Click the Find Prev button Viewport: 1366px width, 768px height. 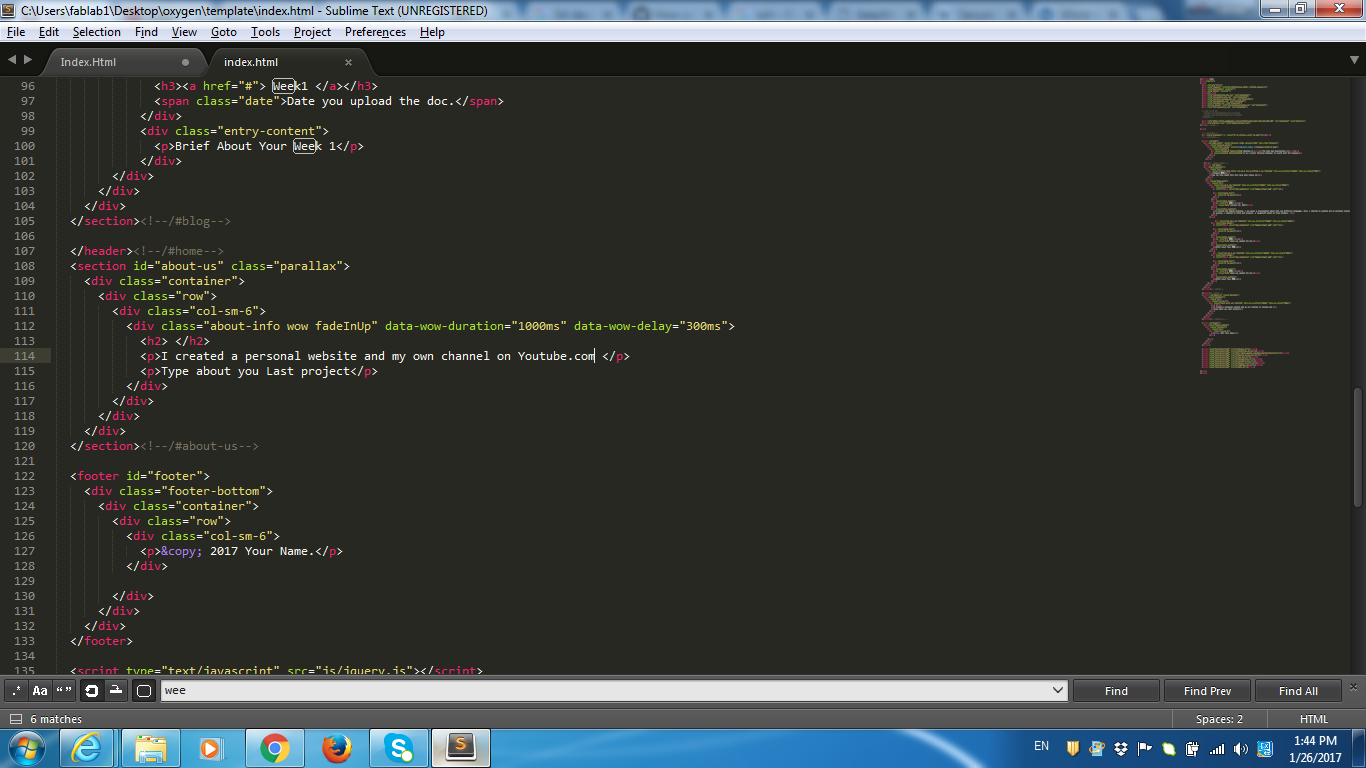click(1207, 691)
